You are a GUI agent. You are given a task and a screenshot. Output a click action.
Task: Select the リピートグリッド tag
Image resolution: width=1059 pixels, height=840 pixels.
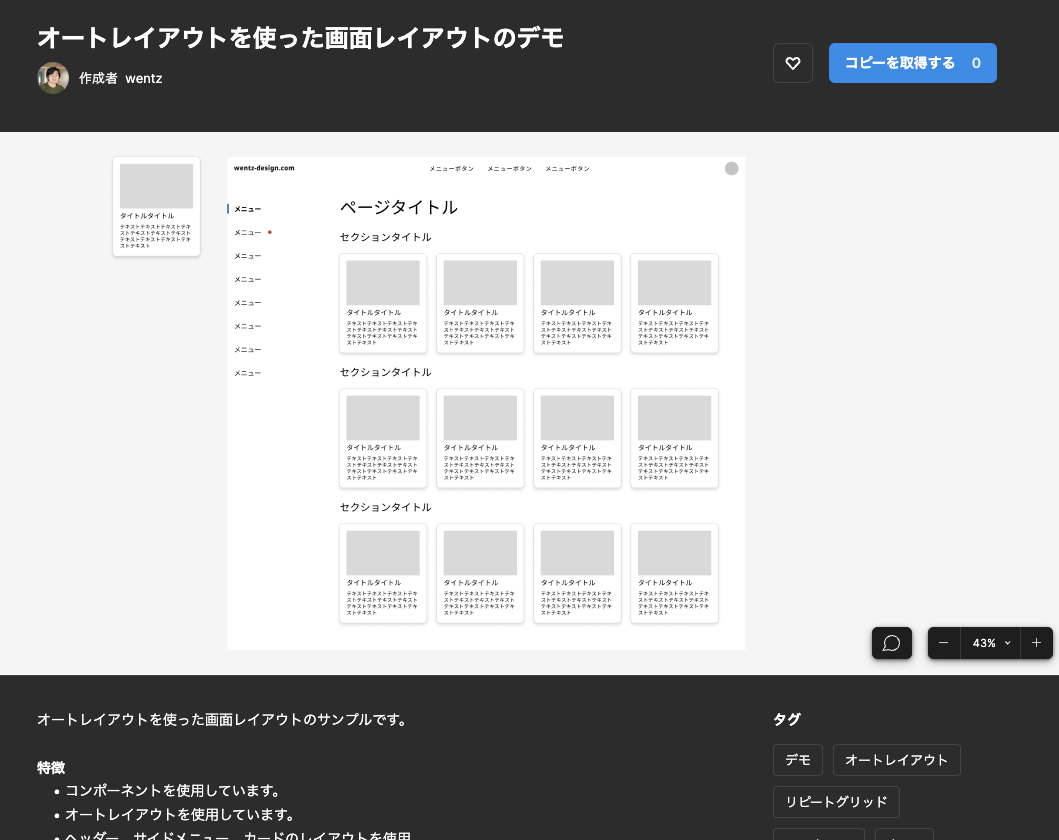(x=836, y=801)
